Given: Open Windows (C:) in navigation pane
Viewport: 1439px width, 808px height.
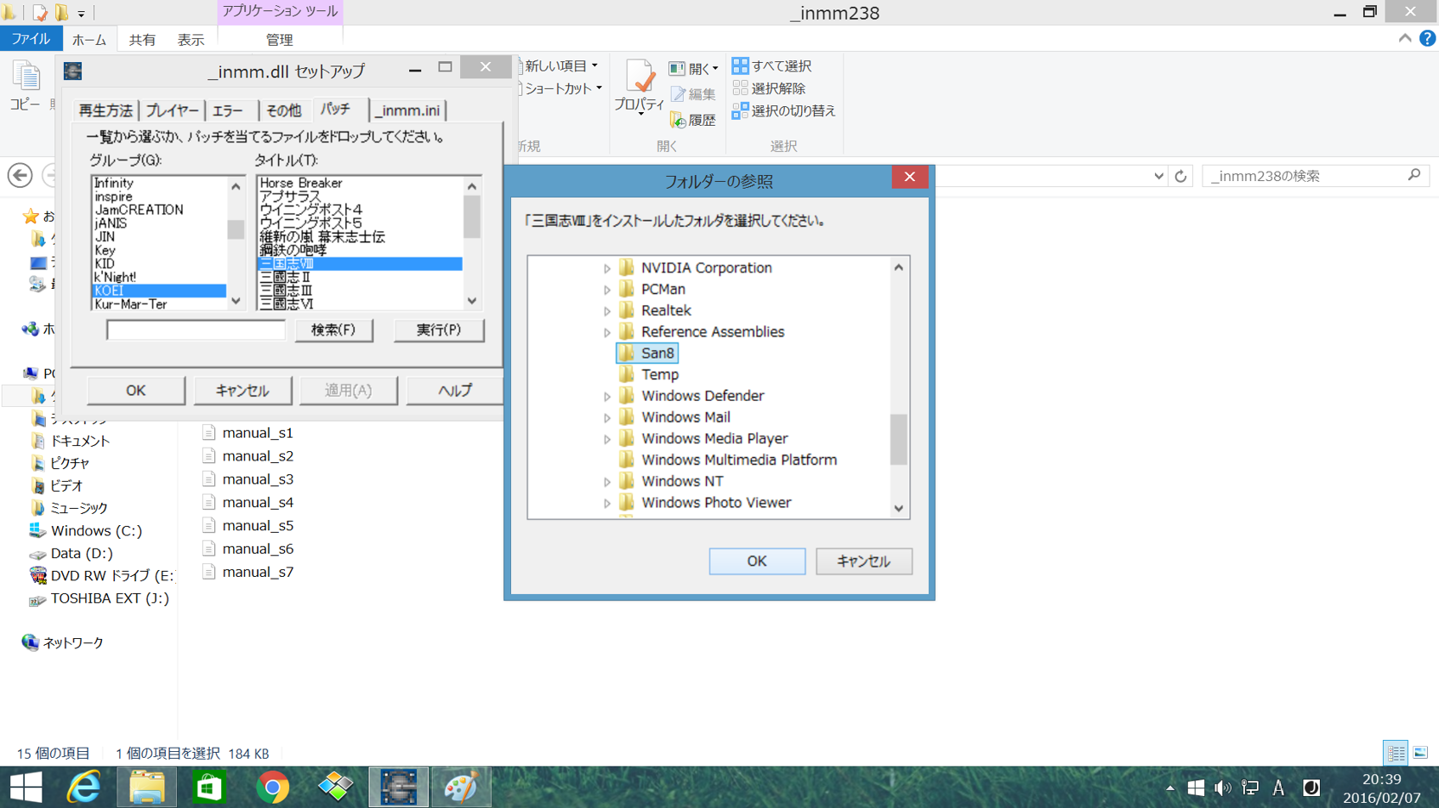Looking at the screenshot, I should (x=86, y=531).
